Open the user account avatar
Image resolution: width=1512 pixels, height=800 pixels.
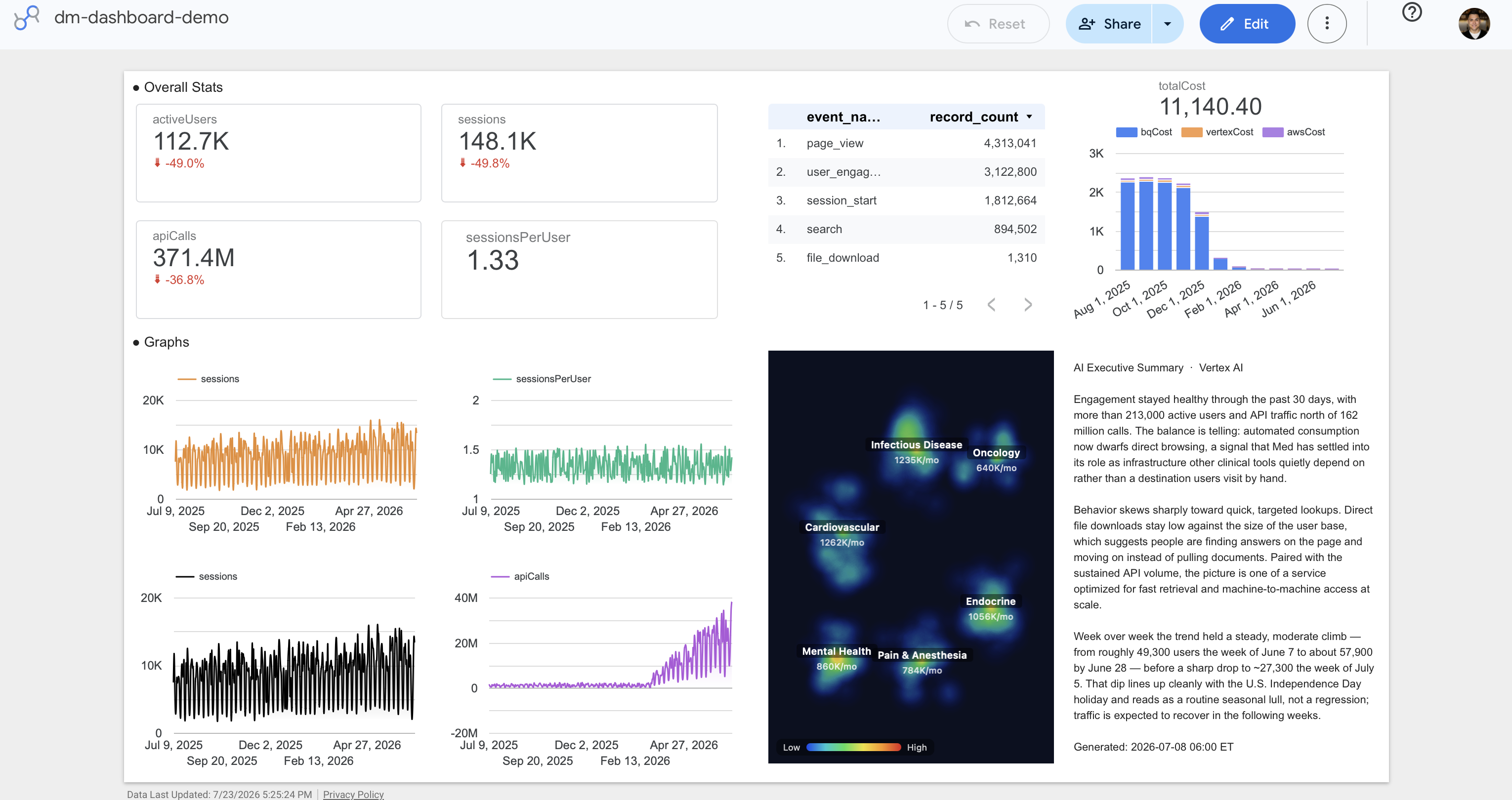[1474, 24]
